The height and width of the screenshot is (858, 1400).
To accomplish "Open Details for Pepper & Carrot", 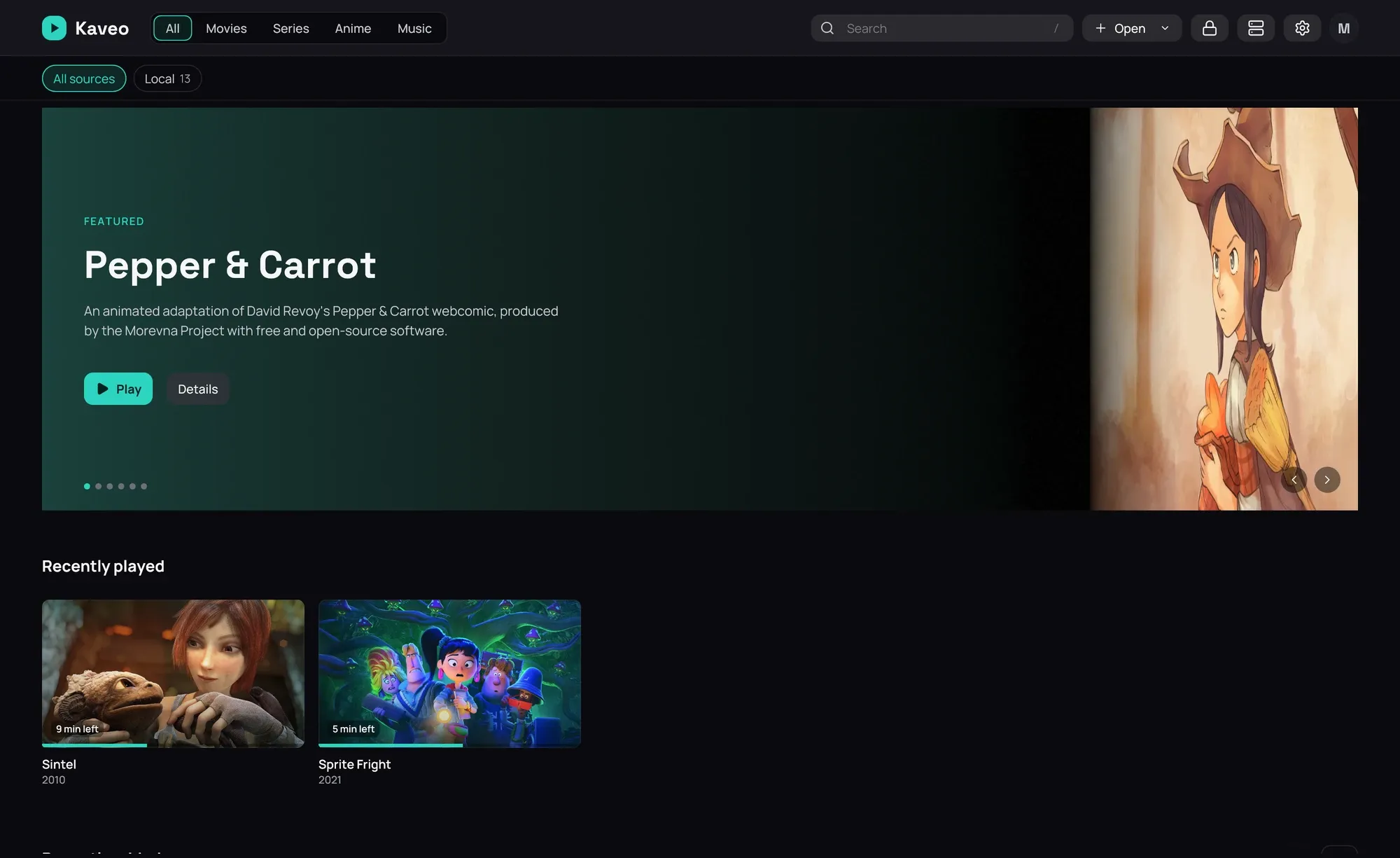I will (197, 389).
